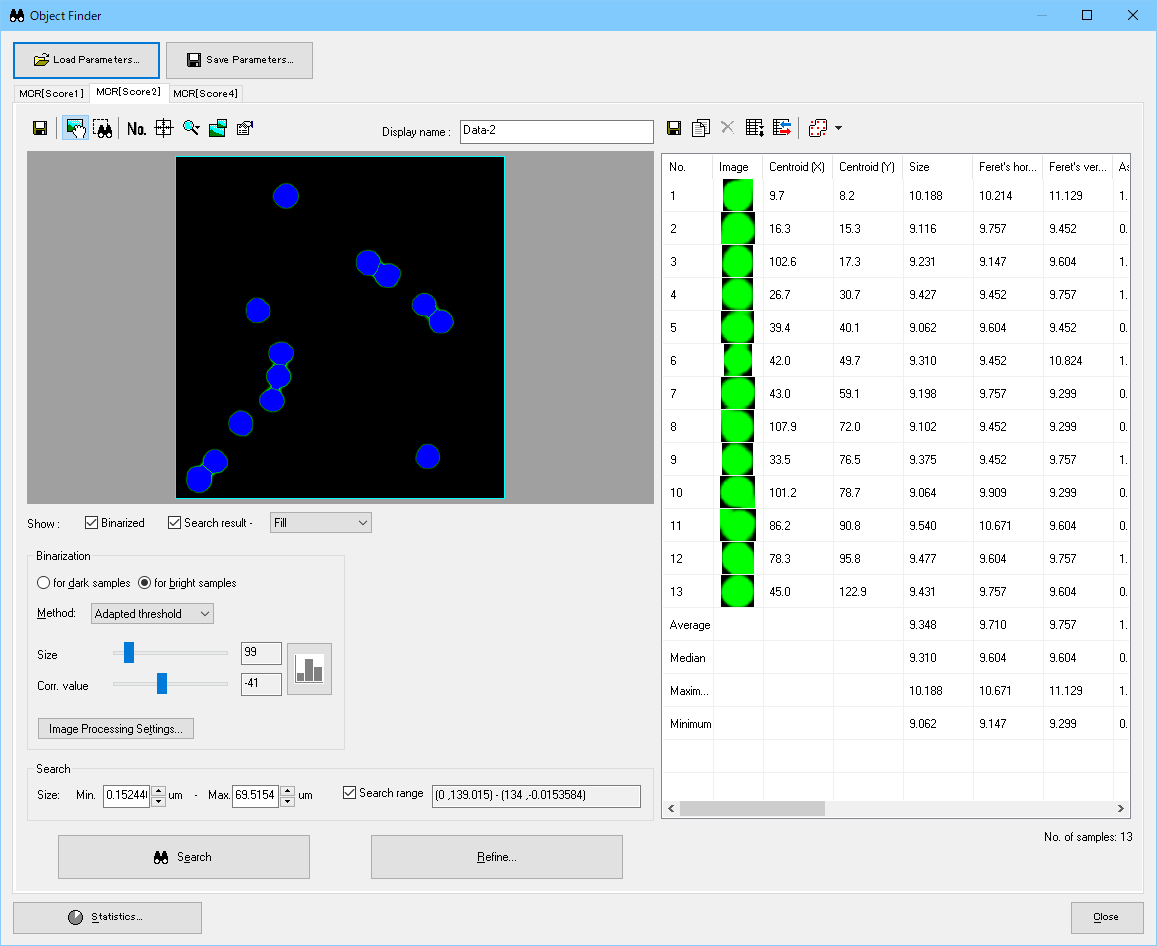The width and height of the screenshot is (1157, 946).
Task: Open the image properties settings icon
Action: [x=244, y=128]
